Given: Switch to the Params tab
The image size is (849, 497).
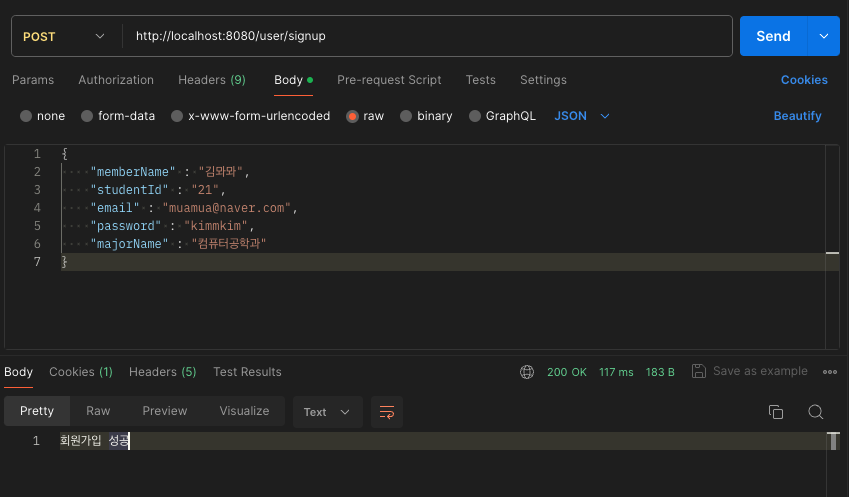Looking at the screenshot, I should click(x=33, y=80).
